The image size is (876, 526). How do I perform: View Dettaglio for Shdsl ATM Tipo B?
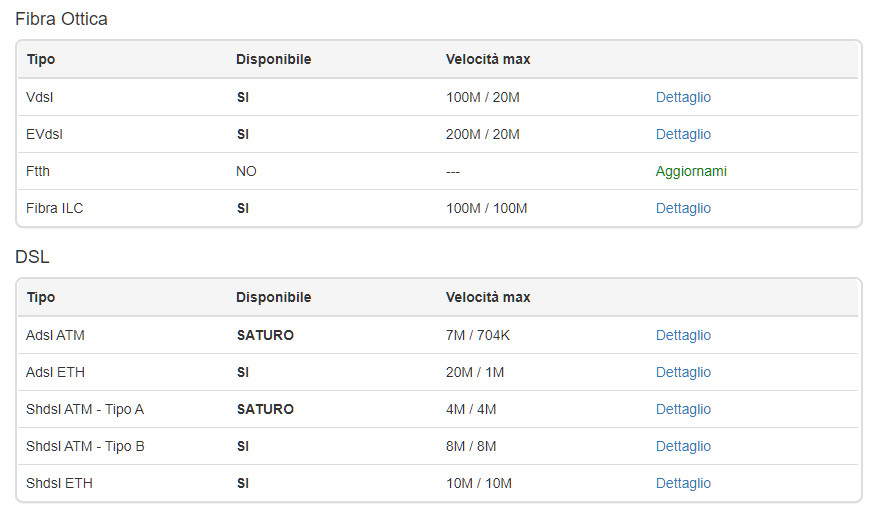[683, 446]
